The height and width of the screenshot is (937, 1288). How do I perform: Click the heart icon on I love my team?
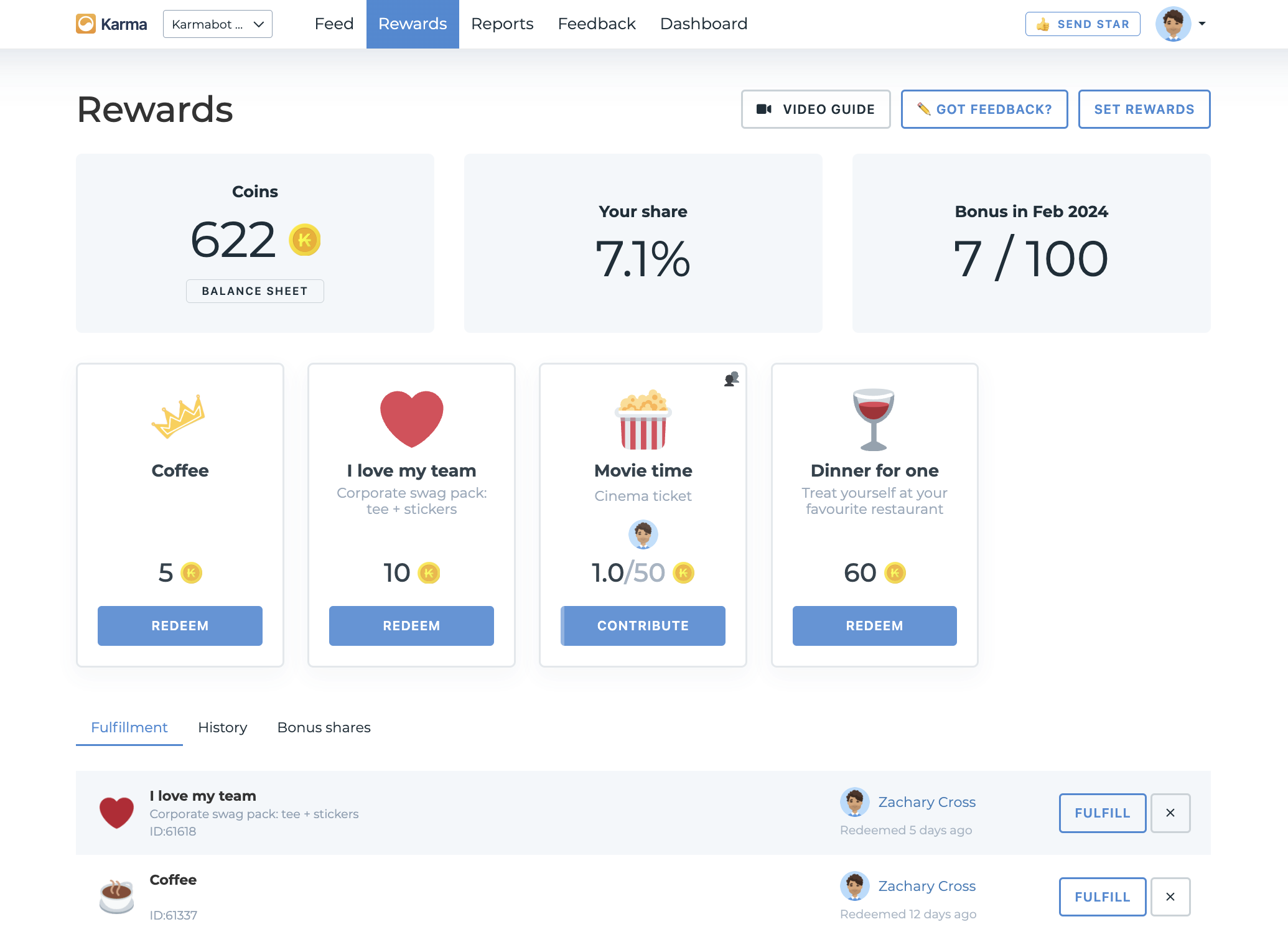pyautogui.click(x=411, y=417)
